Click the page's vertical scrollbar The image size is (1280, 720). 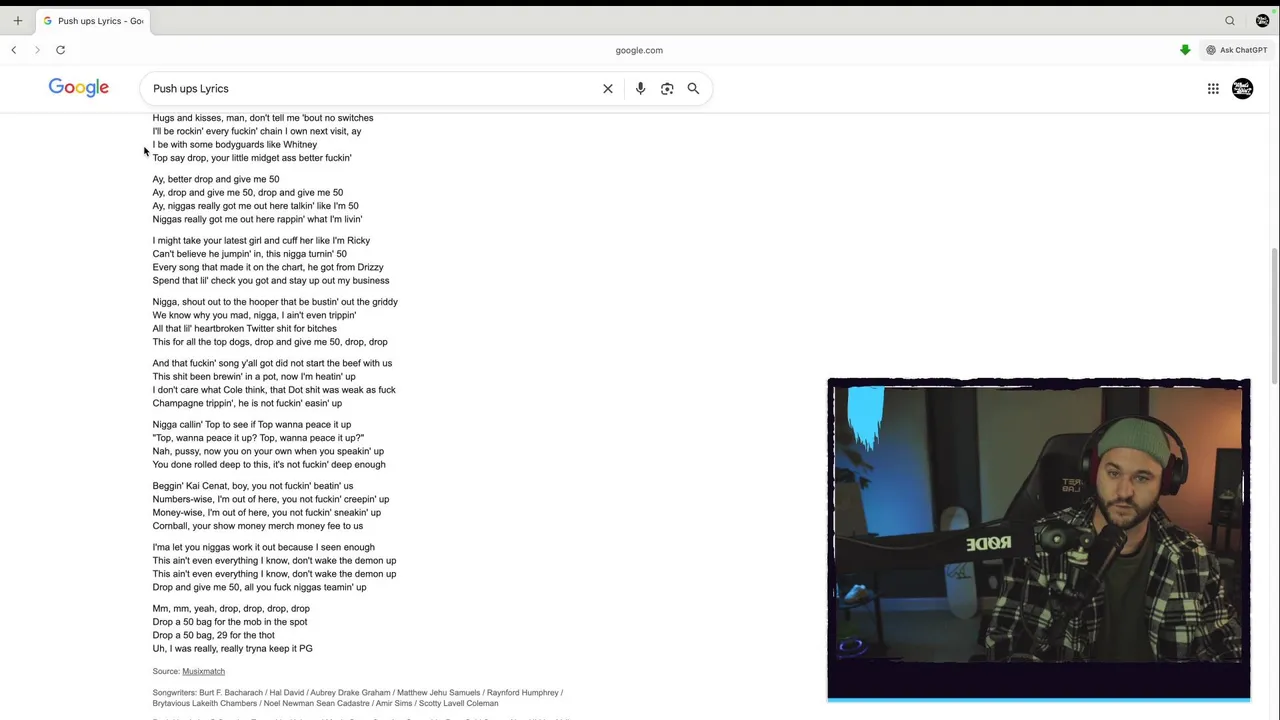(1274, 315)
